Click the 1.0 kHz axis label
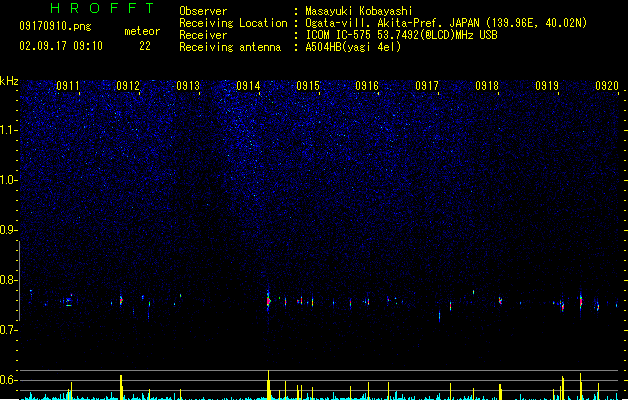 click(x=9, y=180)
